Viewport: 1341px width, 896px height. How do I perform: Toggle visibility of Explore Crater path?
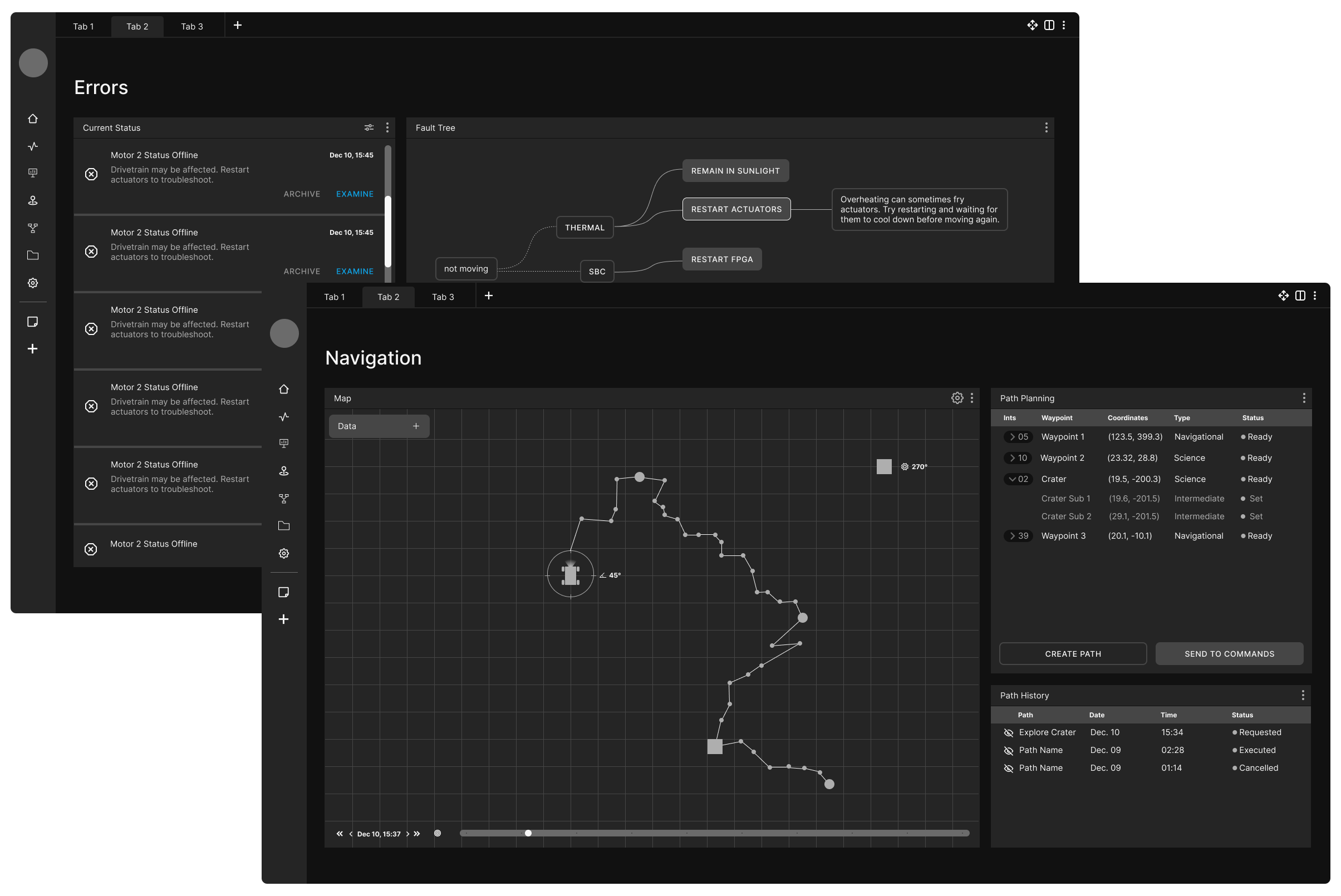[x=1008, y=732]
